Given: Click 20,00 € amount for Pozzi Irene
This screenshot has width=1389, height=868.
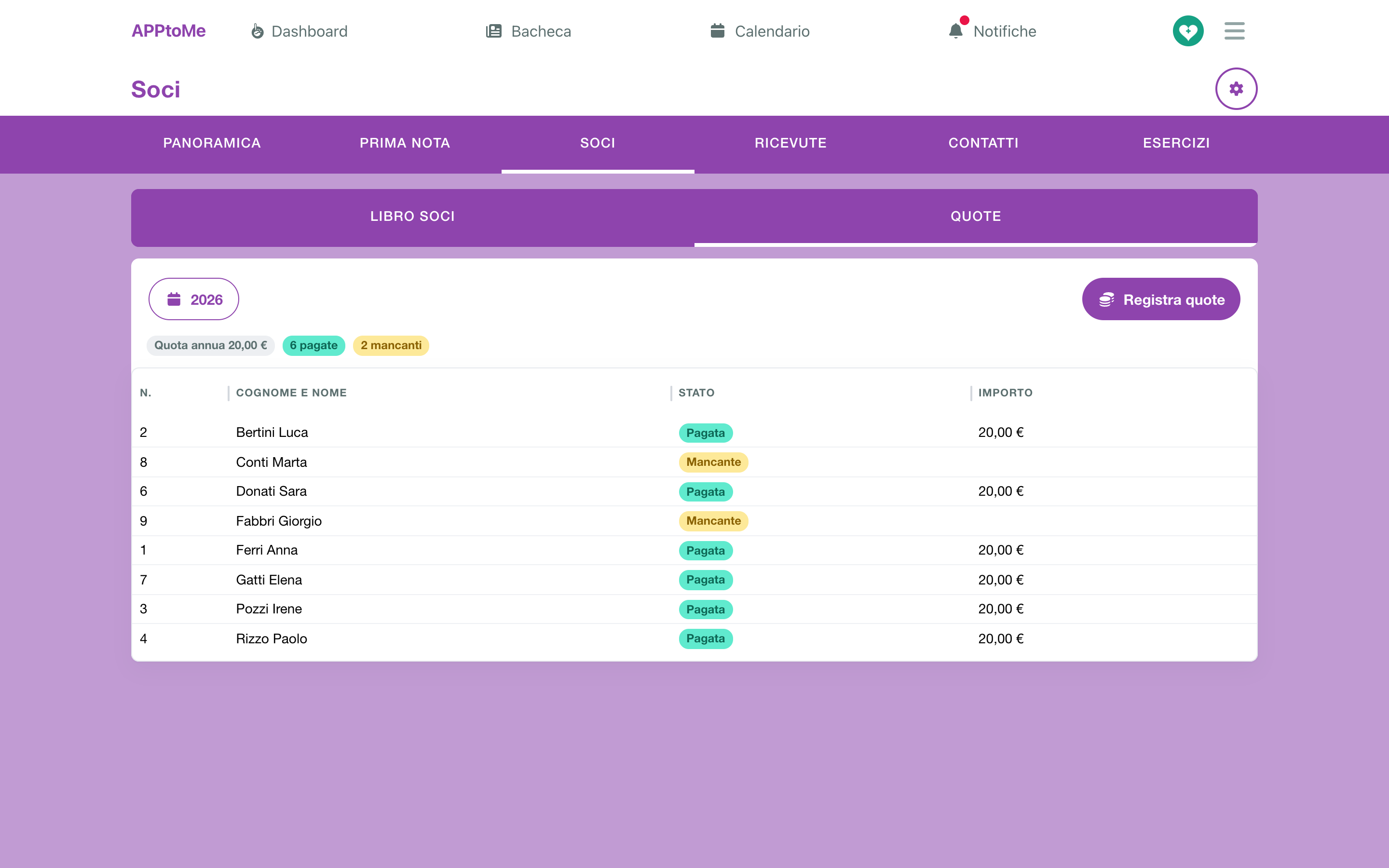Looking at the screenshot, I should point(1001,610).
